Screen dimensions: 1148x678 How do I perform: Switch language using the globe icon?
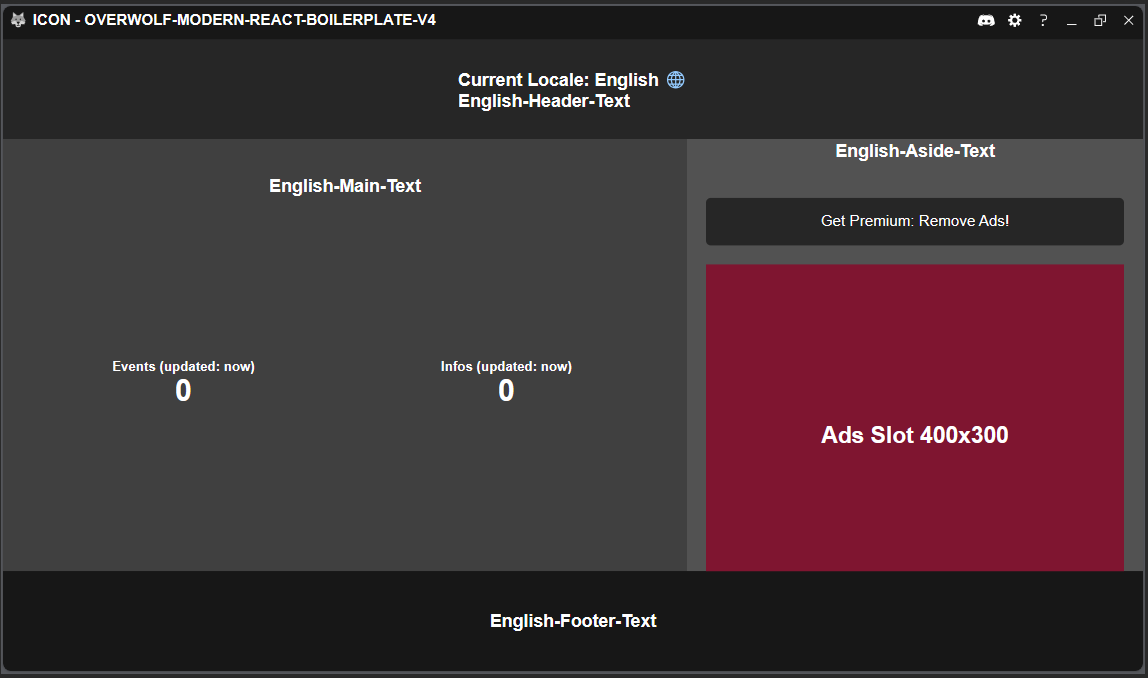point(676,80)
